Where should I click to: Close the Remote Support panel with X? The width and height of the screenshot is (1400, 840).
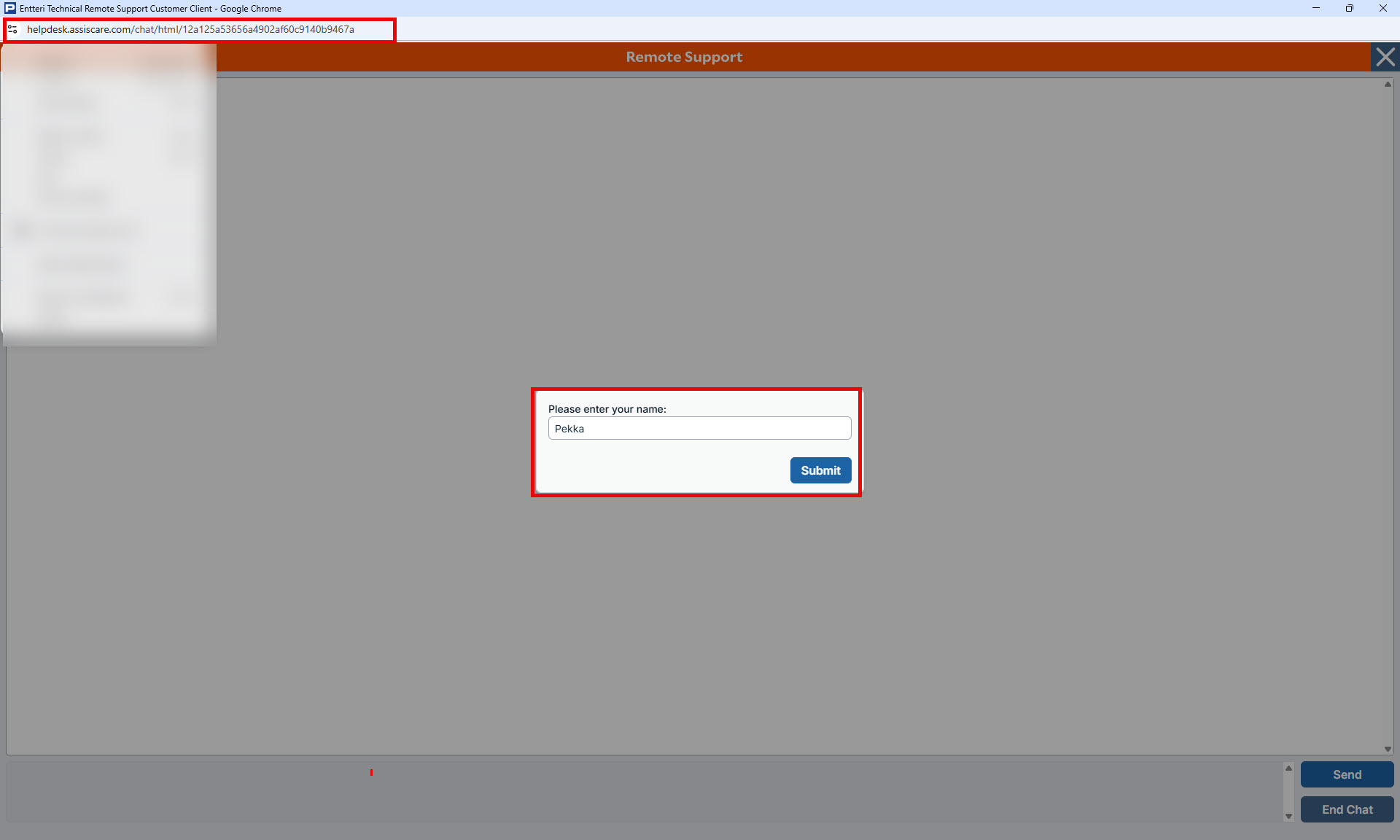[x=1385, y=57]
